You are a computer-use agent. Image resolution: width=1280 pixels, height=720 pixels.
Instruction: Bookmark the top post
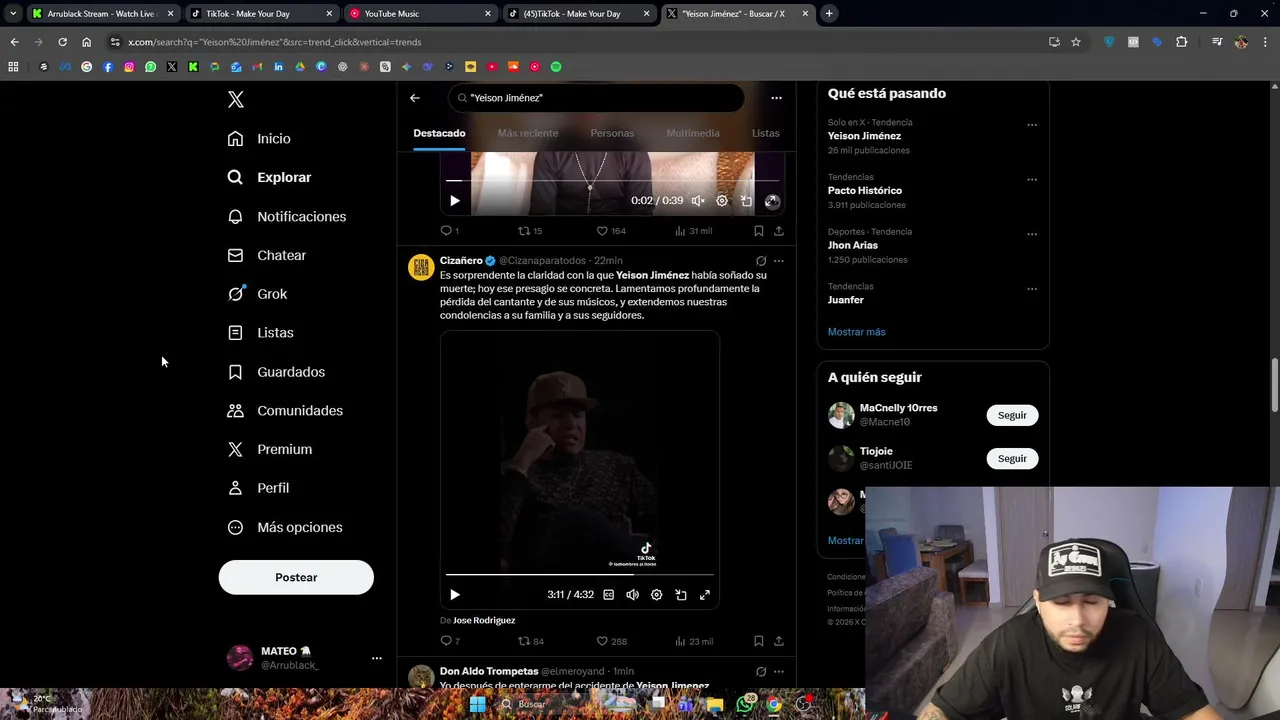[x=758, y=231]
